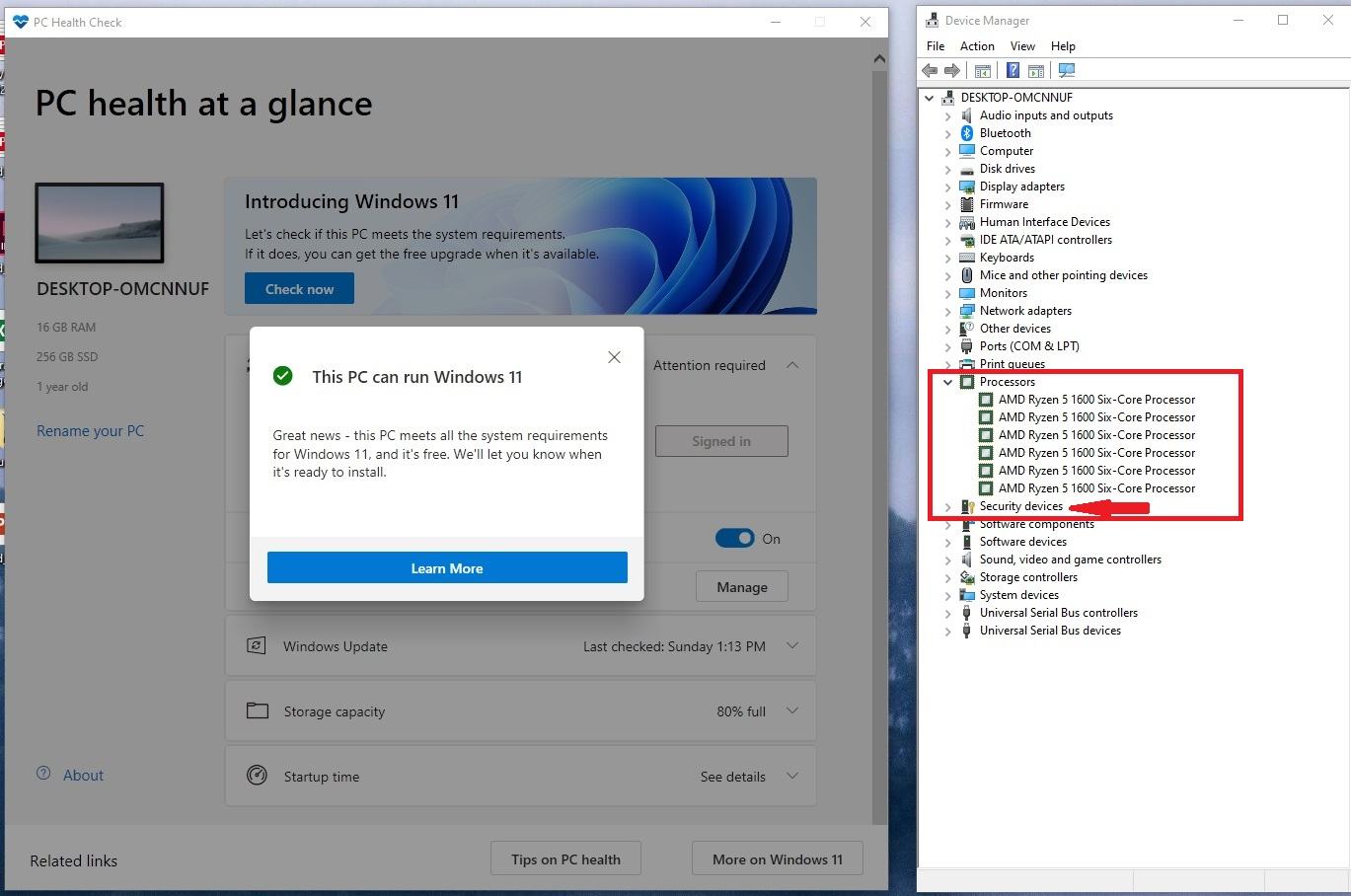Click the About question-mark circle icon
Image resolution: width=1351 pixels, height=896 pixels.
pyautogui.click(x=43, y=774)
